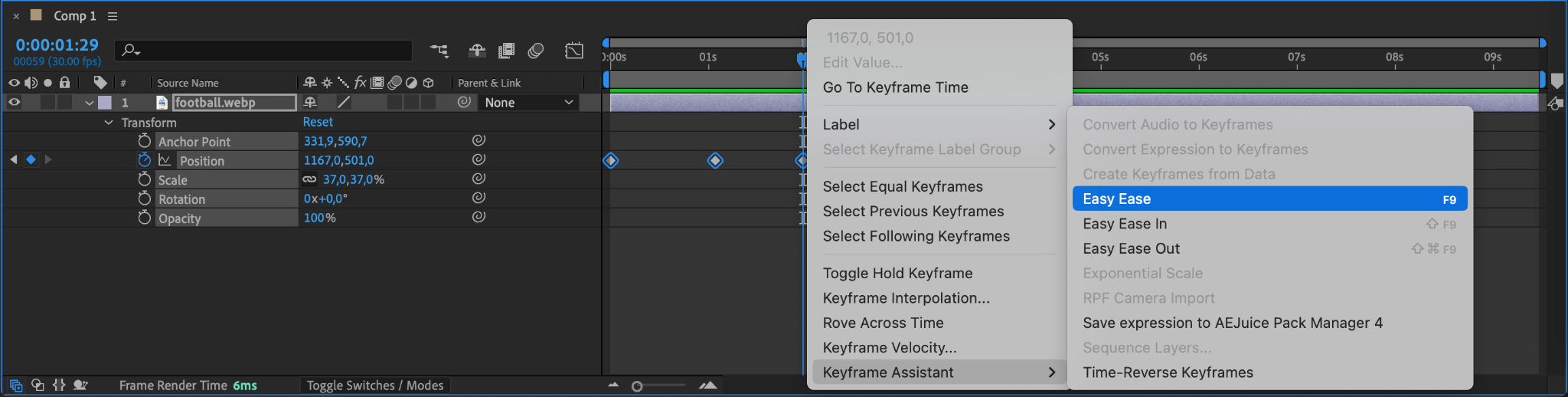The image size is (1568, 397).
Task: Click the Position property graph icon
Action: 165,160
